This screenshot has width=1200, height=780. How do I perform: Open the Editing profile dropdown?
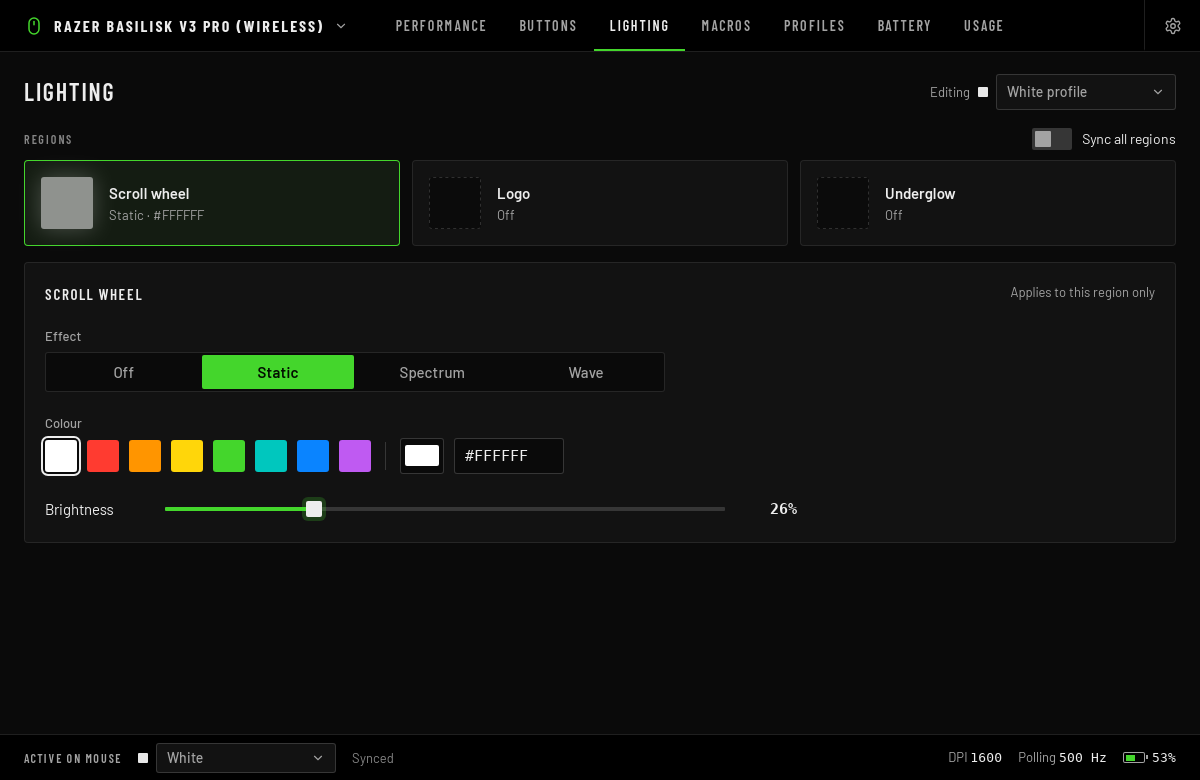[x=1085, y=92]
